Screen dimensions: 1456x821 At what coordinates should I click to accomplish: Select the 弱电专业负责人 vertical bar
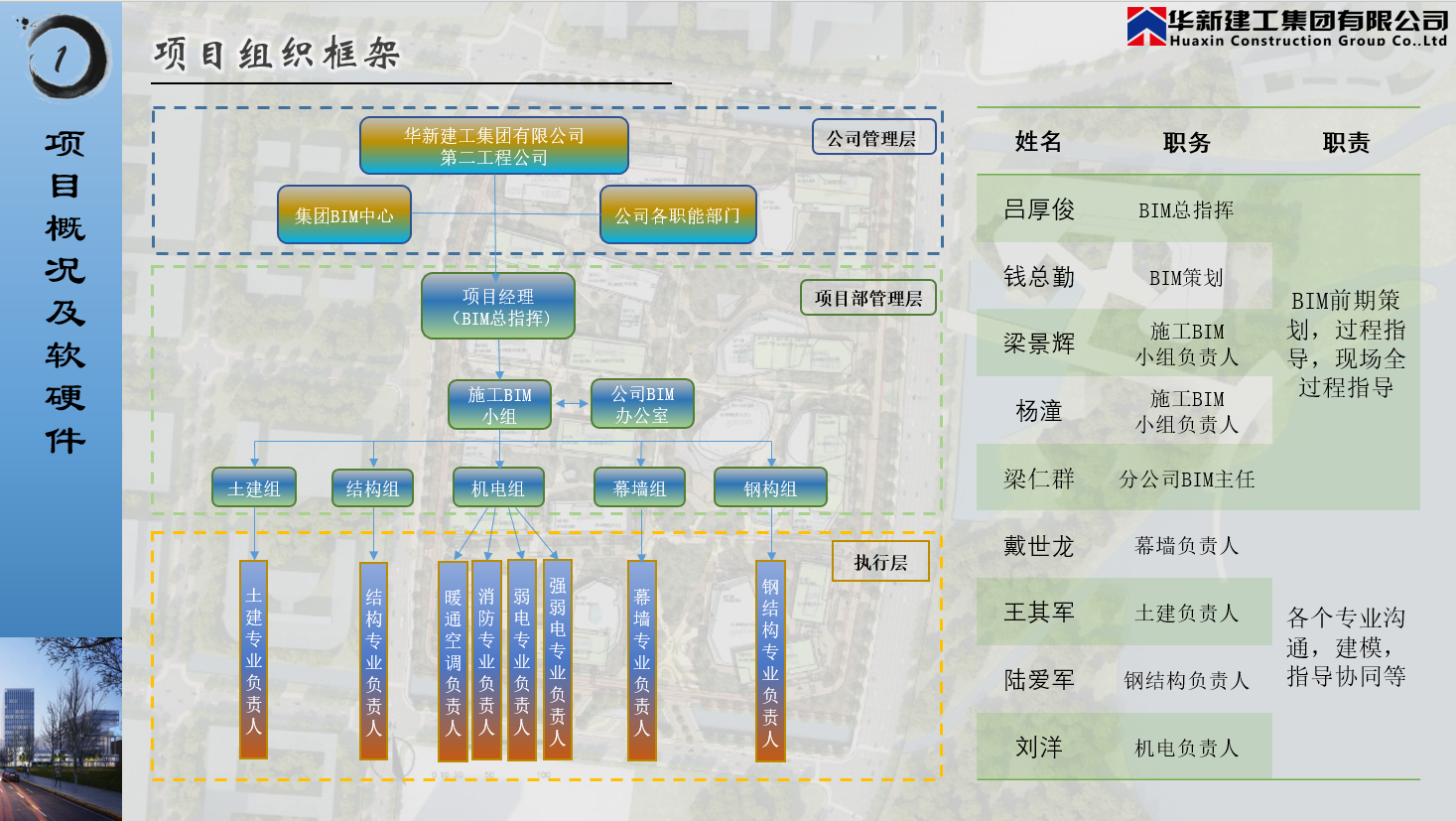coord(522,660)
